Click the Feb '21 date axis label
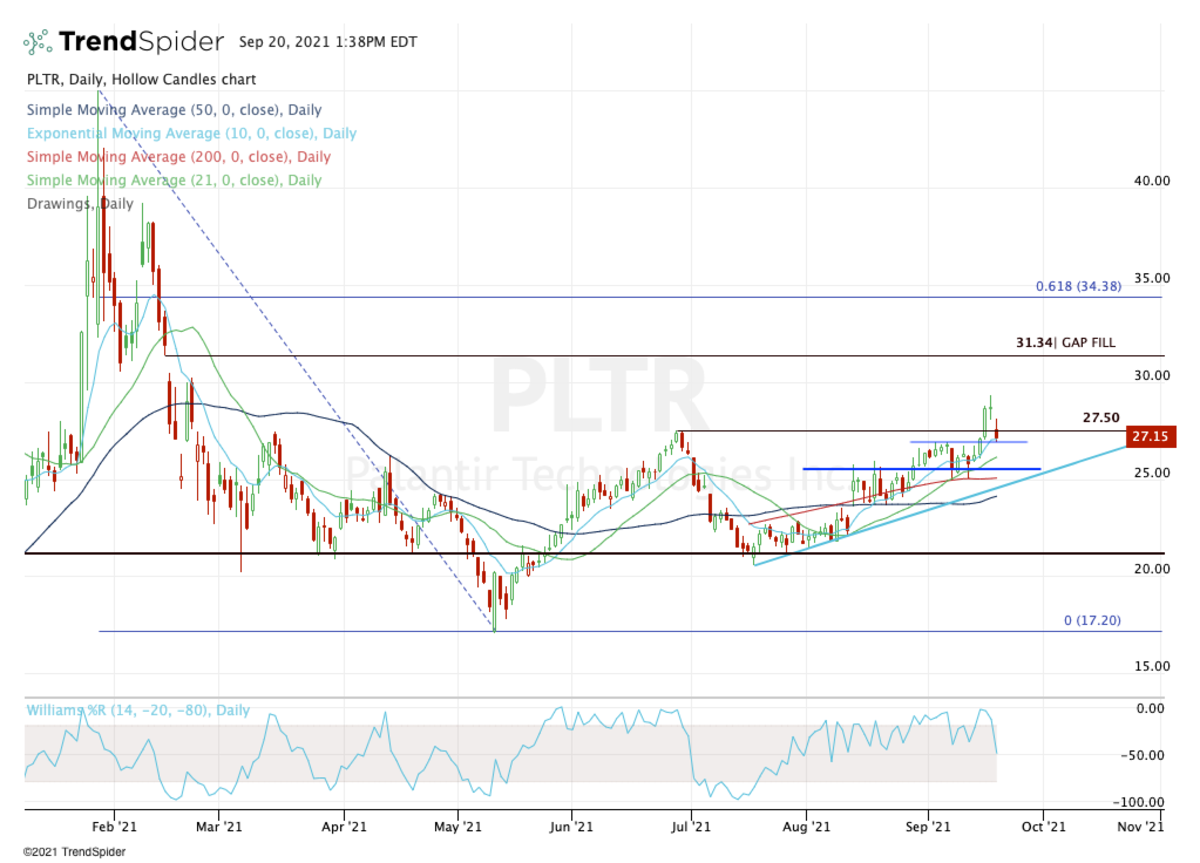The width and height of the screenshot is (1200, 863). point(114,827)
